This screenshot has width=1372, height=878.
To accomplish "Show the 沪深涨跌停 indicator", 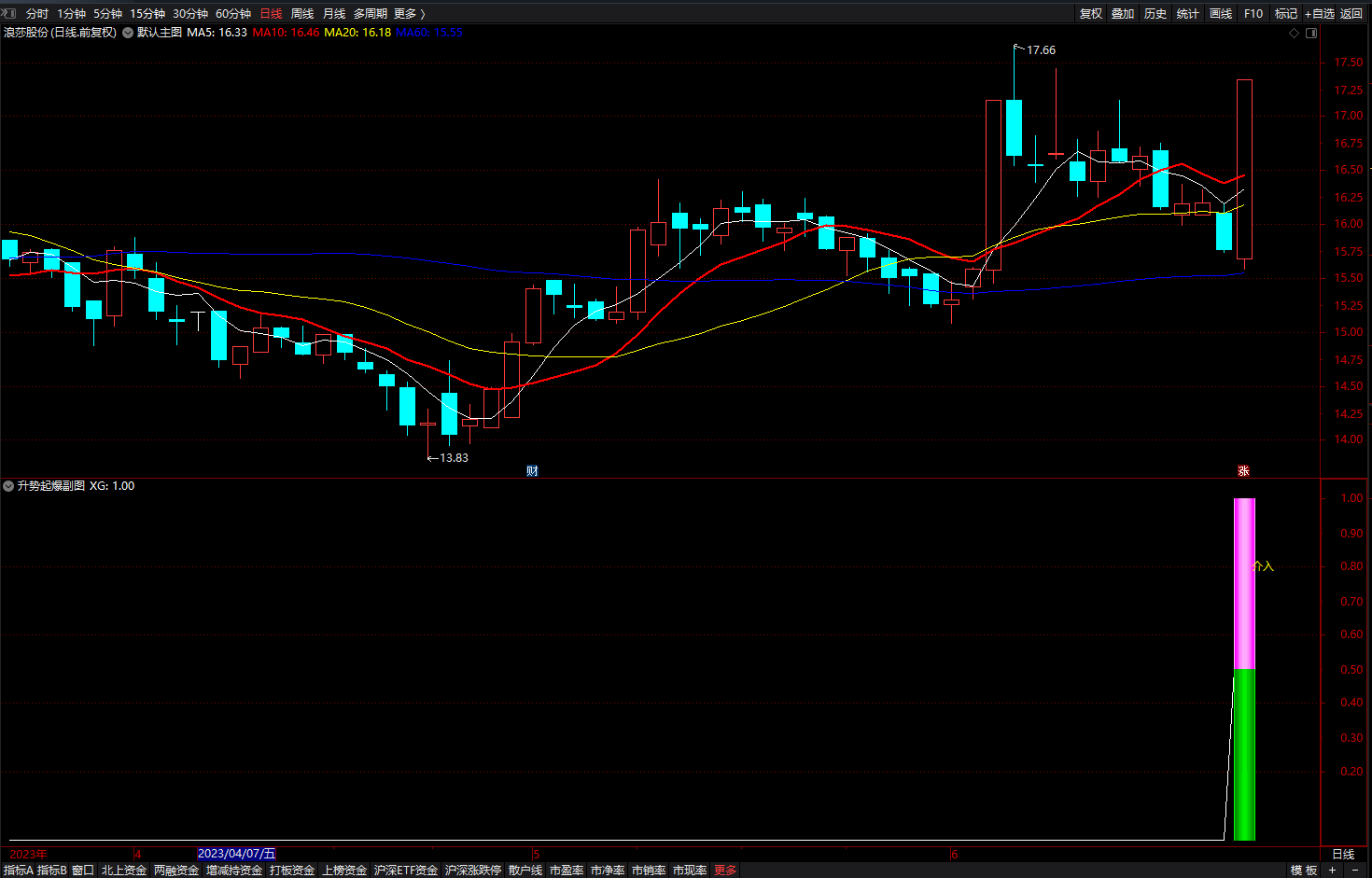I will pos(473,871).
